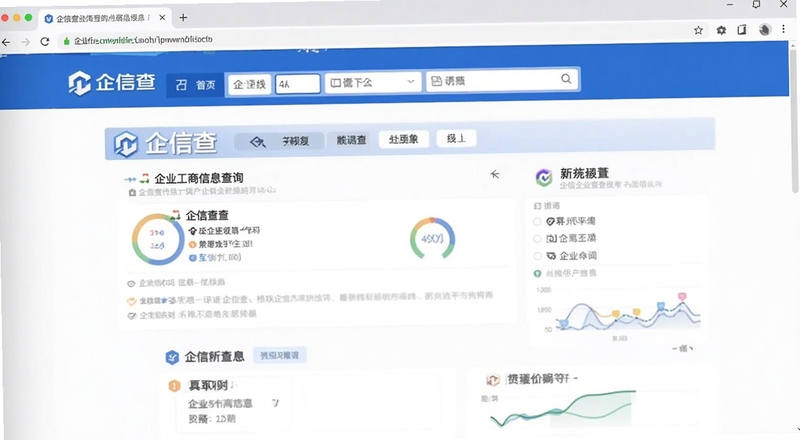
Task: Expand the dropdown next to the 4A field
Action: click(x=373, y=82)
